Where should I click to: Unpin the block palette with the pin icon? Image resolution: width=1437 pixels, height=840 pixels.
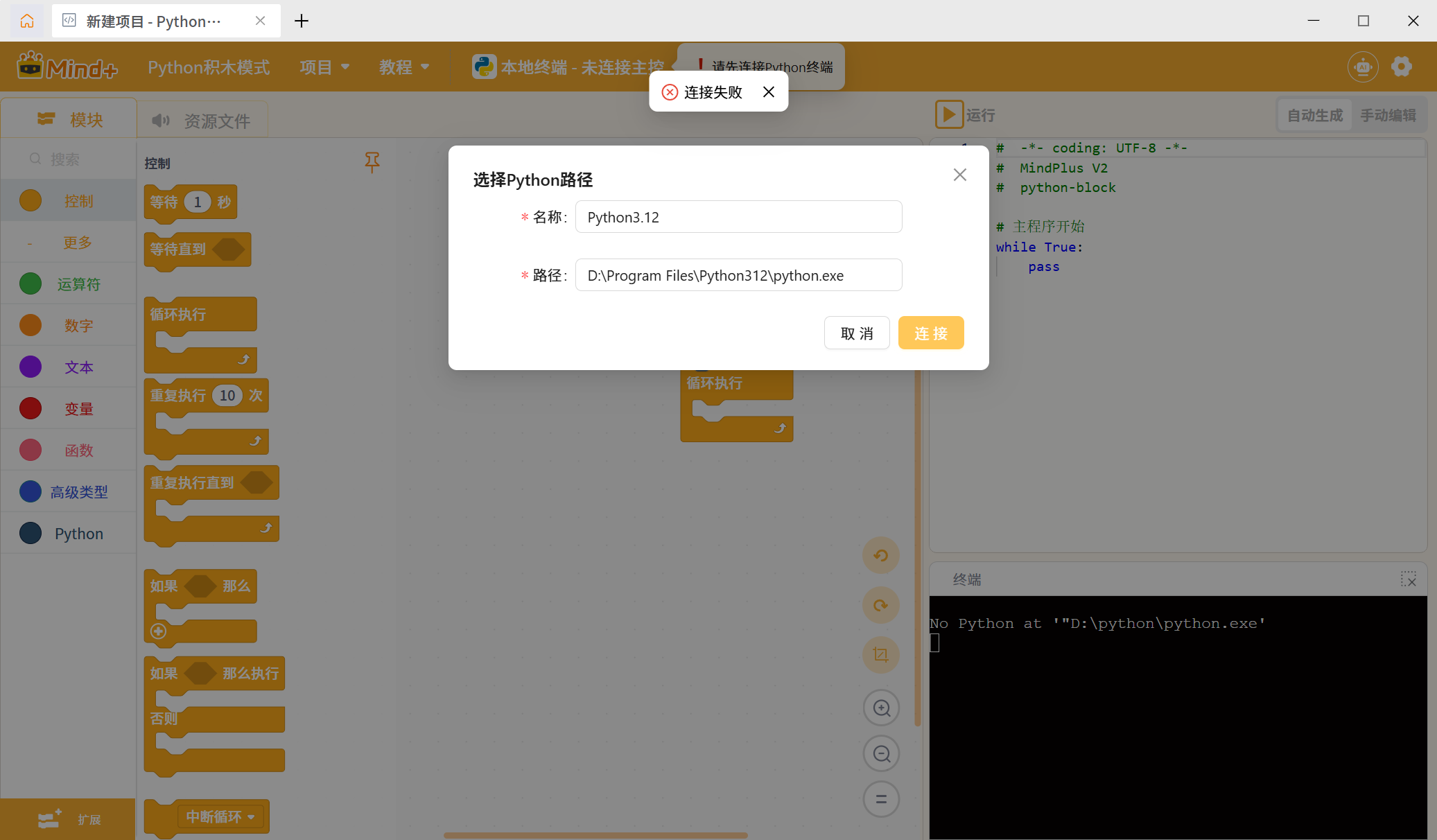coord(372,163)
